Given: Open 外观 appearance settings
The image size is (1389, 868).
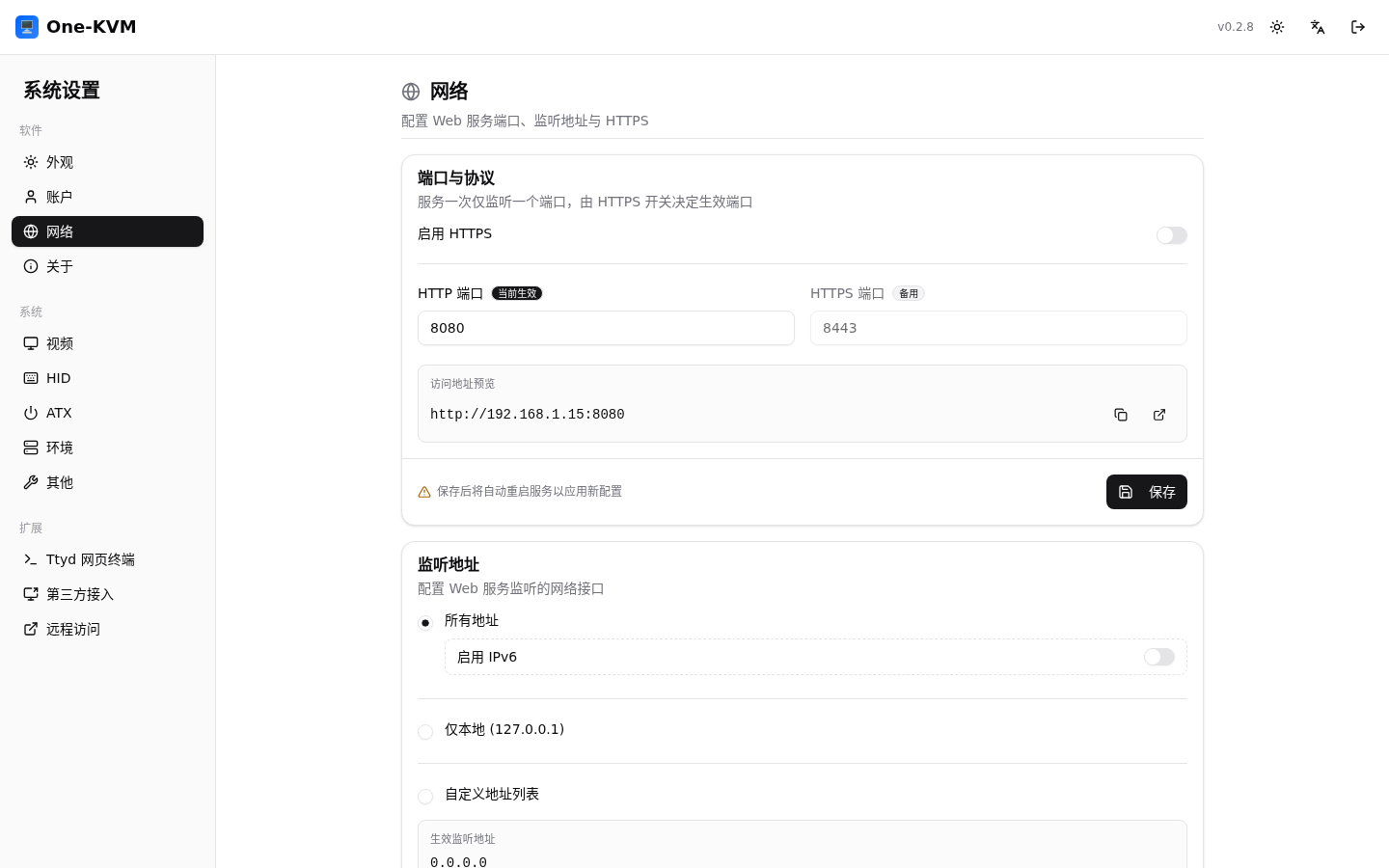Looking at the screenshot, I should click(x=108, y=162).
